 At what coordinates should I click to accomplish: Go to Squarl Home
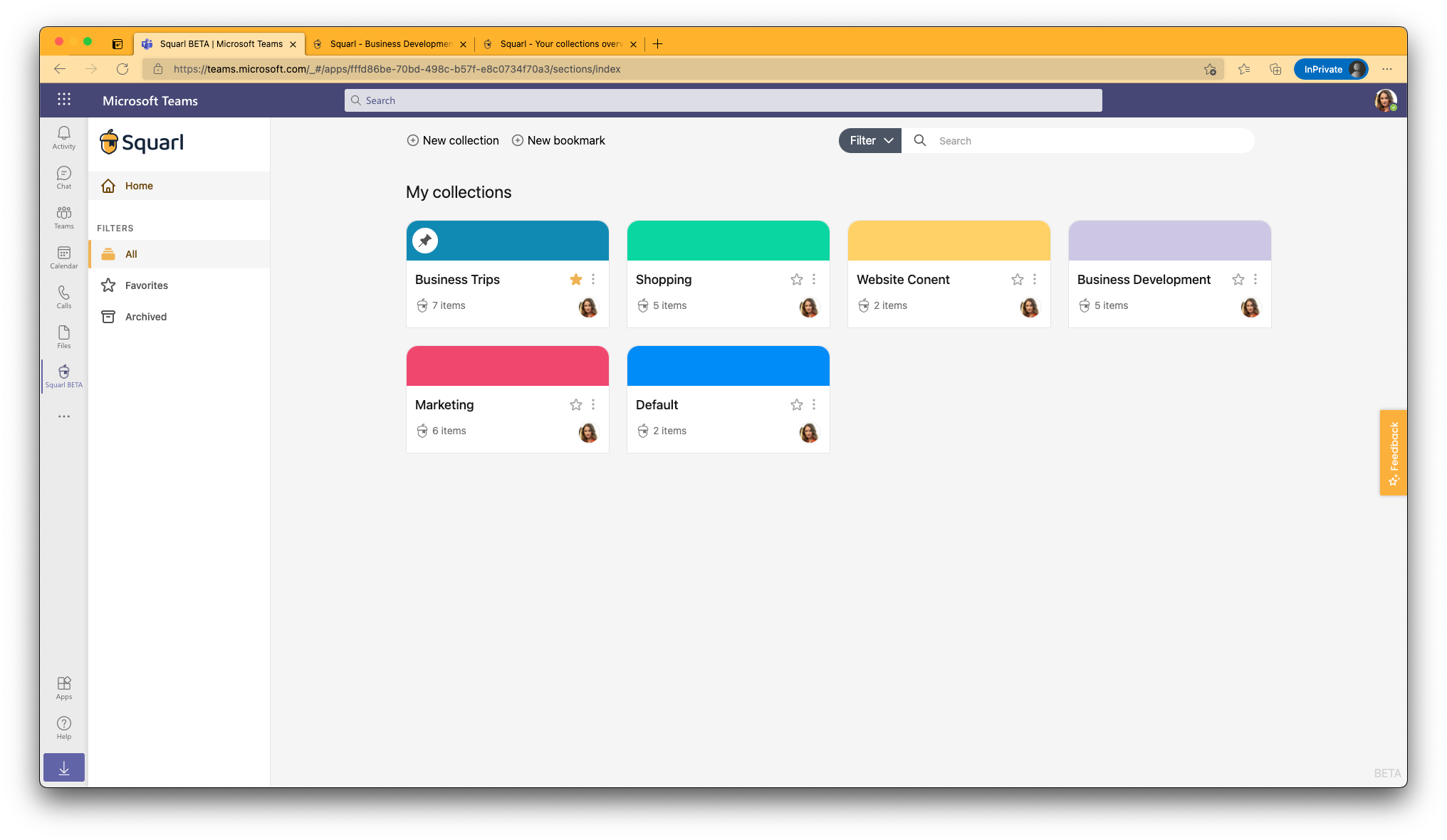pyautogui.click(x=179, y=186)
